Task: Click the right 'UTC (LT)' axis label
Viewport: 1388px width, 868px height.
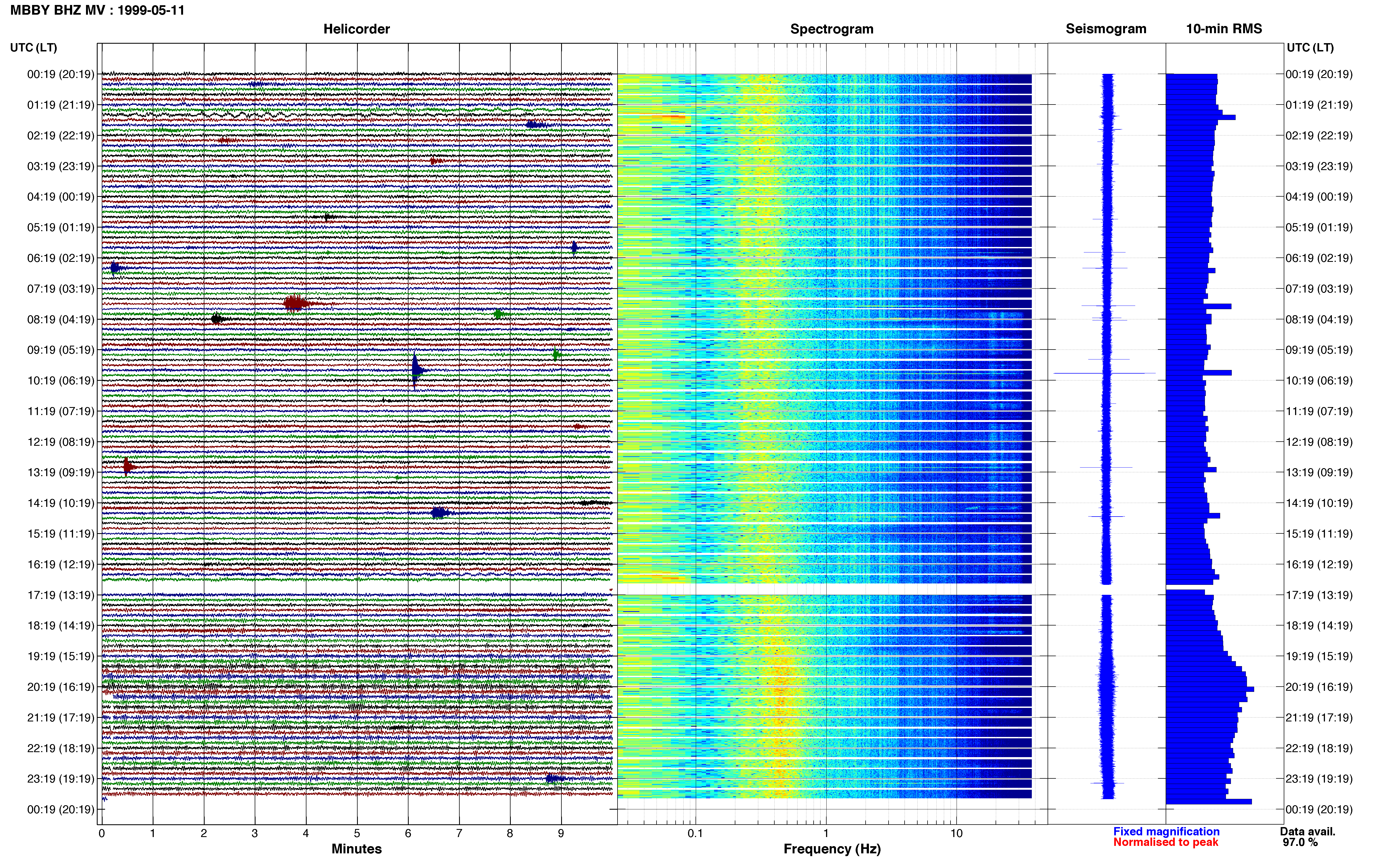Action: (1310, 48)
